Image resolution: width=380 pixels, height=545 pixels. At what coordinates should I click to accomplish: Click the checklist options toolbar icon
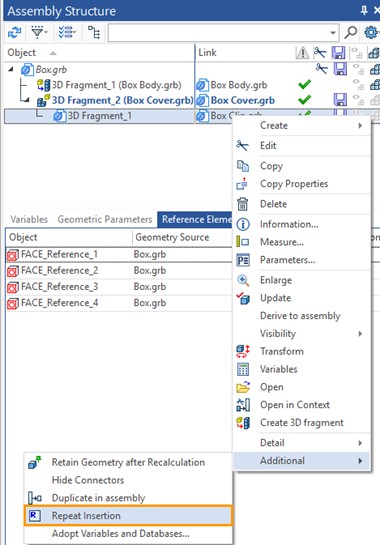click(67, 33)
